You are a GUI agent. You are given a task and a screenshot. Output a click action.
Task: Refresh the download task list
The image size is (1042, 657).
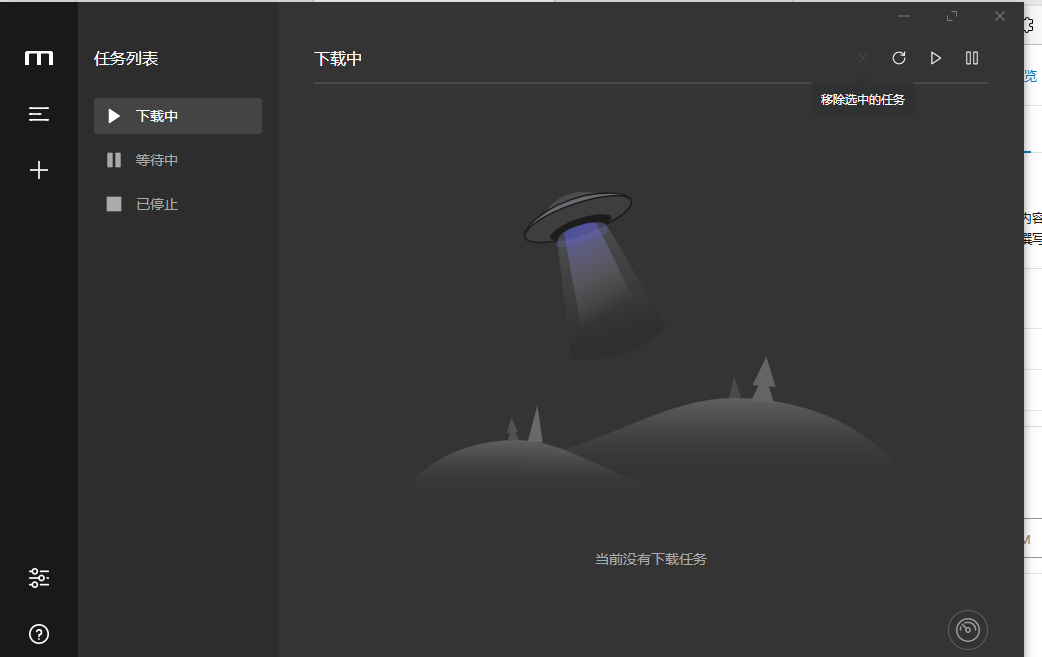point(899,58)
